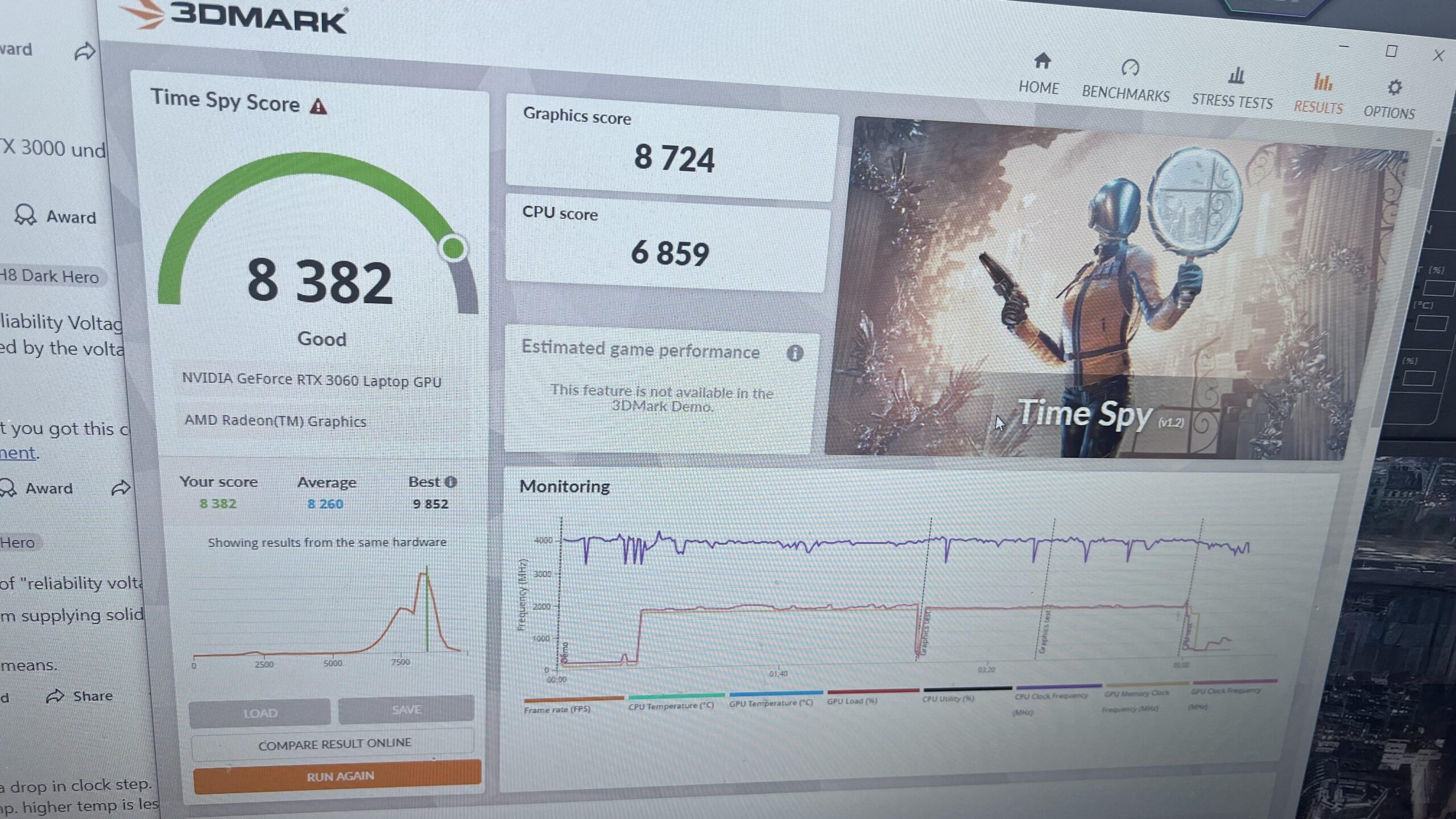Click the green score gauge handle
The image size is (1456, 819).
(453, 249)
